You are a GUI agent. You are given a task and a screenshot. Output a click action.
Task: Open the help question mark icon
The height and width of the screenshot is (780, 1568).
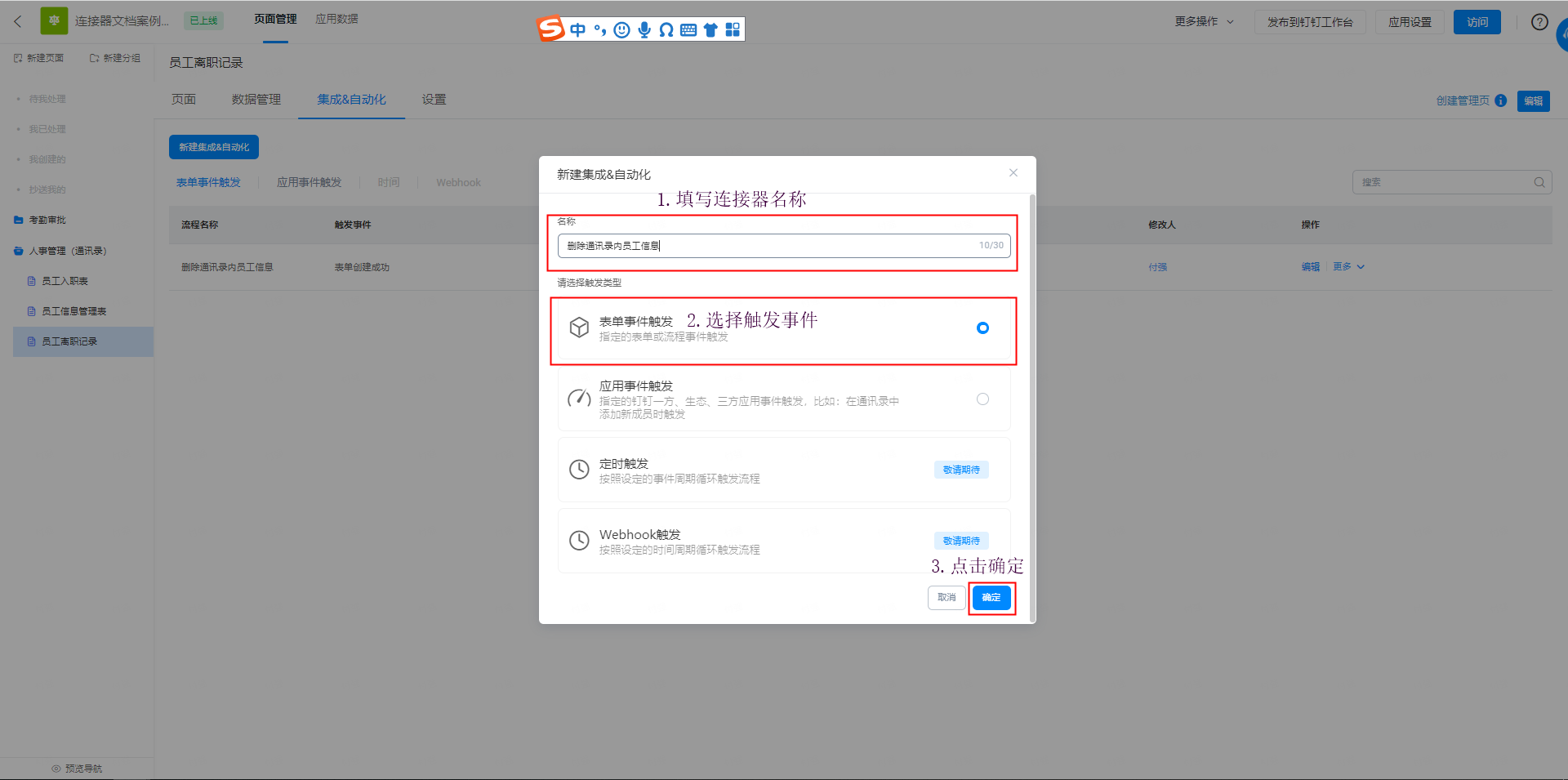(1539, 22)
